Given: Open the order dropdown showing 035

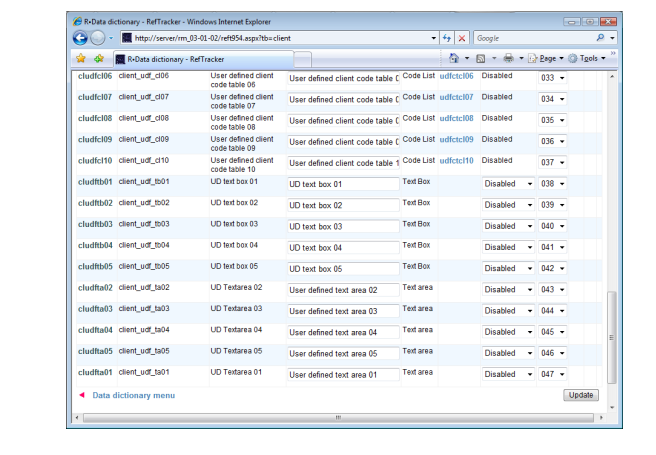Looking at the screenshot, I should 552,120.
